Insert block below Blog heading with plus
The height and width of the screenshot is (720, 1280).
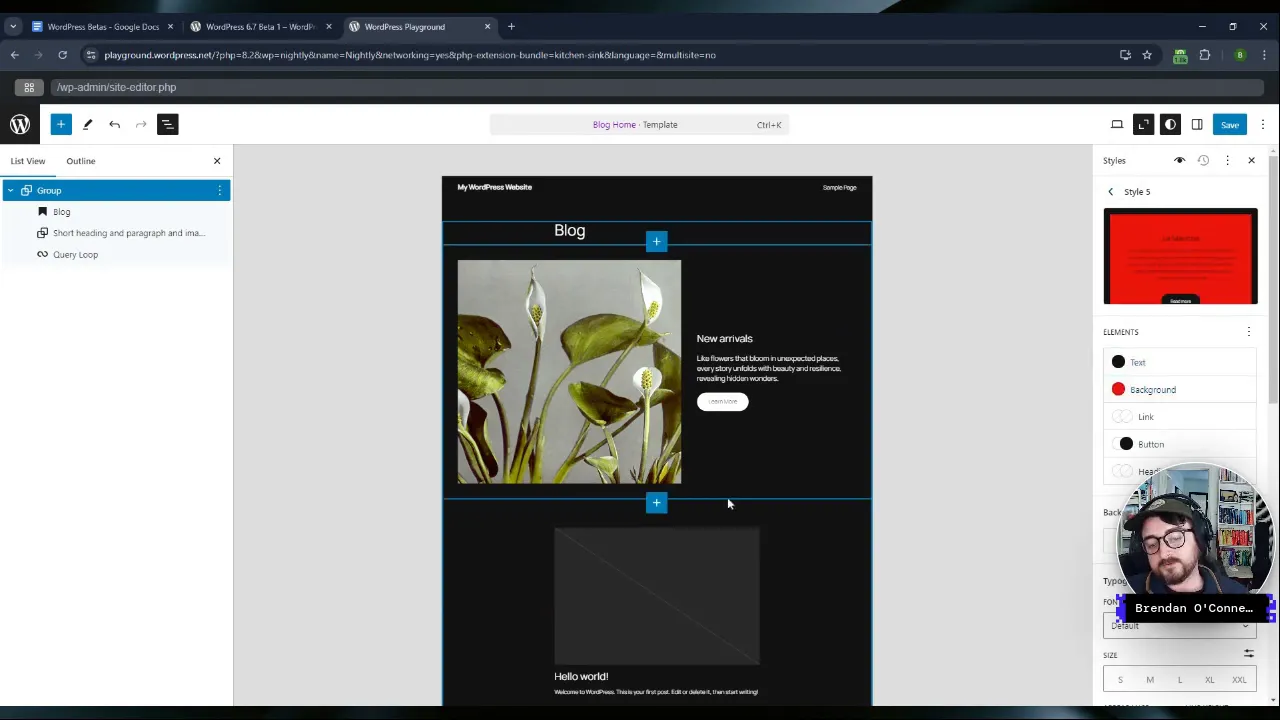click(x=656, y=241)
